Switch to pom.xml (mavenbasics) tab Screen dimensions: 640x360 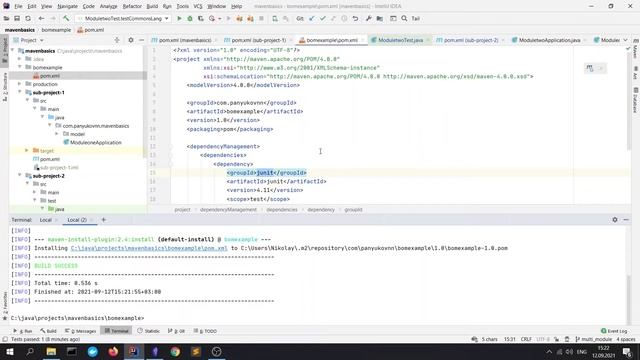[x=185, y=40]
